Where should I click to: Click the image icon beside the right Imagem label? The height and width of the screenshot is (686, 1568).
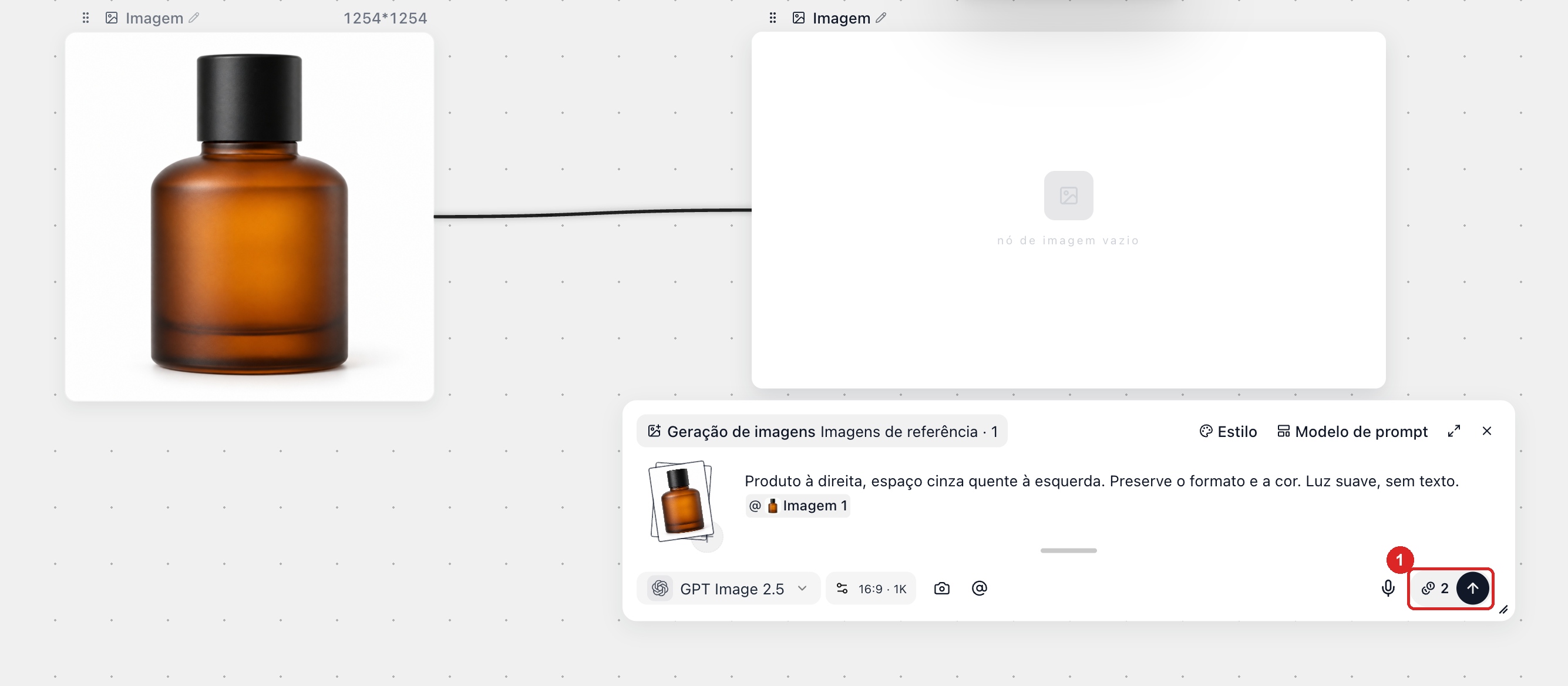[799, 18]
